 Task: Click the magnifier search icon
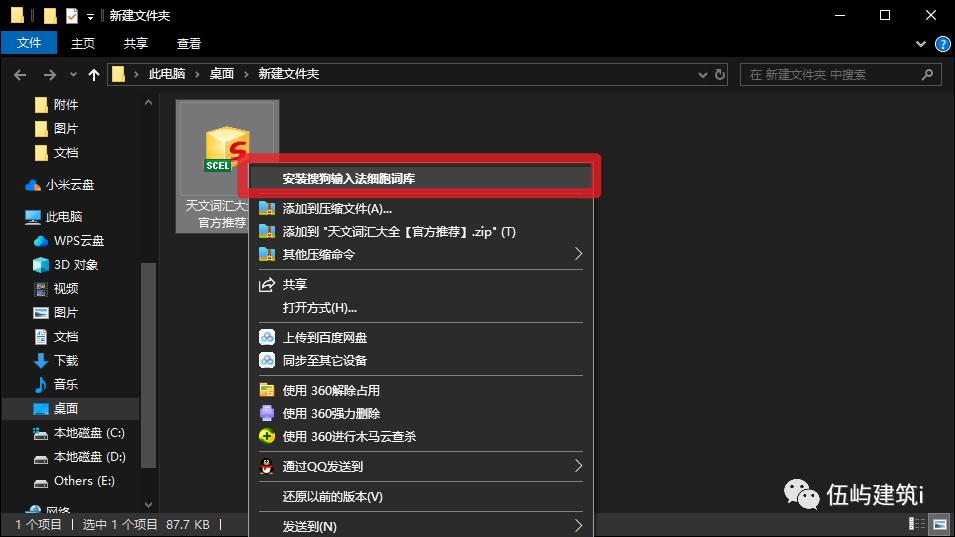927,74
